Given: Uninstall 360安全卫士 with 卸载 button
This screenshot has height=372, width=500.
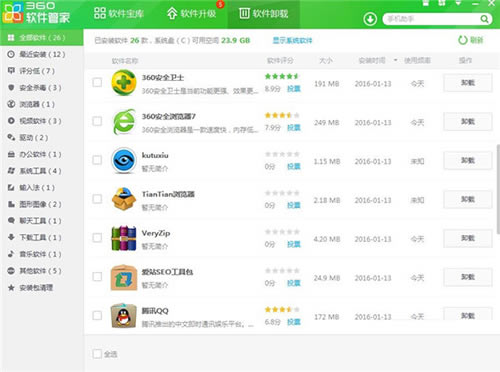Looking at the screenshot, I should tap(468, 83).
